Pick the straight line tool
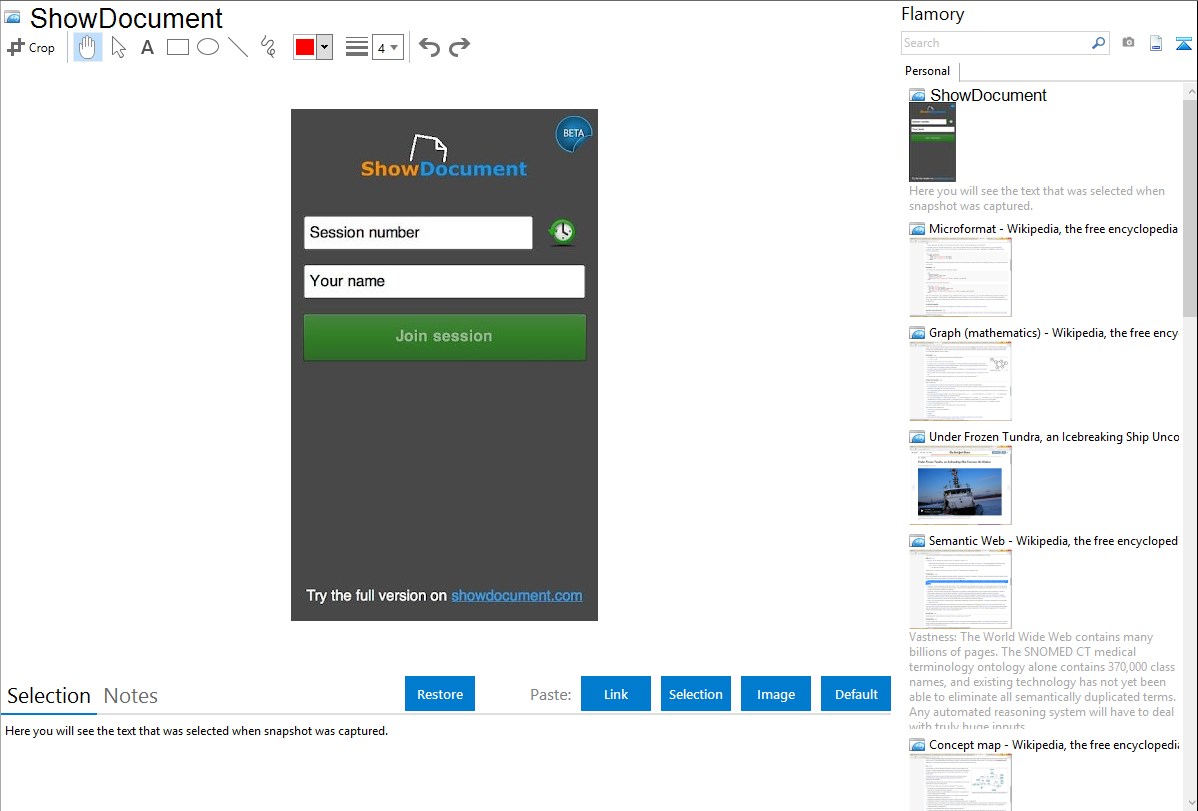The image size is (1198, 811). (x=238, y=47)
